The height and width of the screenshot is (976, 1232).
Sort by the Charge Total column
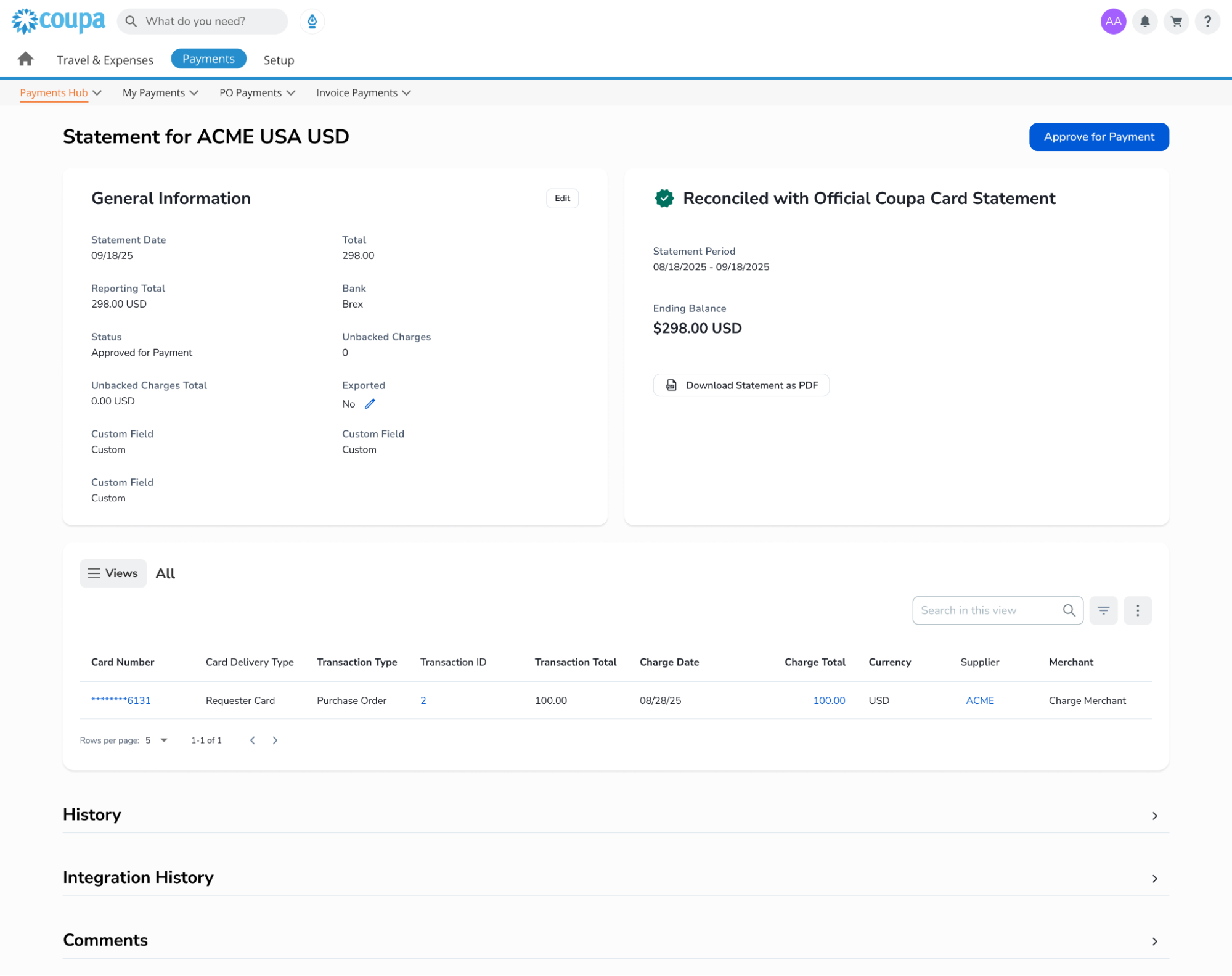815,662
